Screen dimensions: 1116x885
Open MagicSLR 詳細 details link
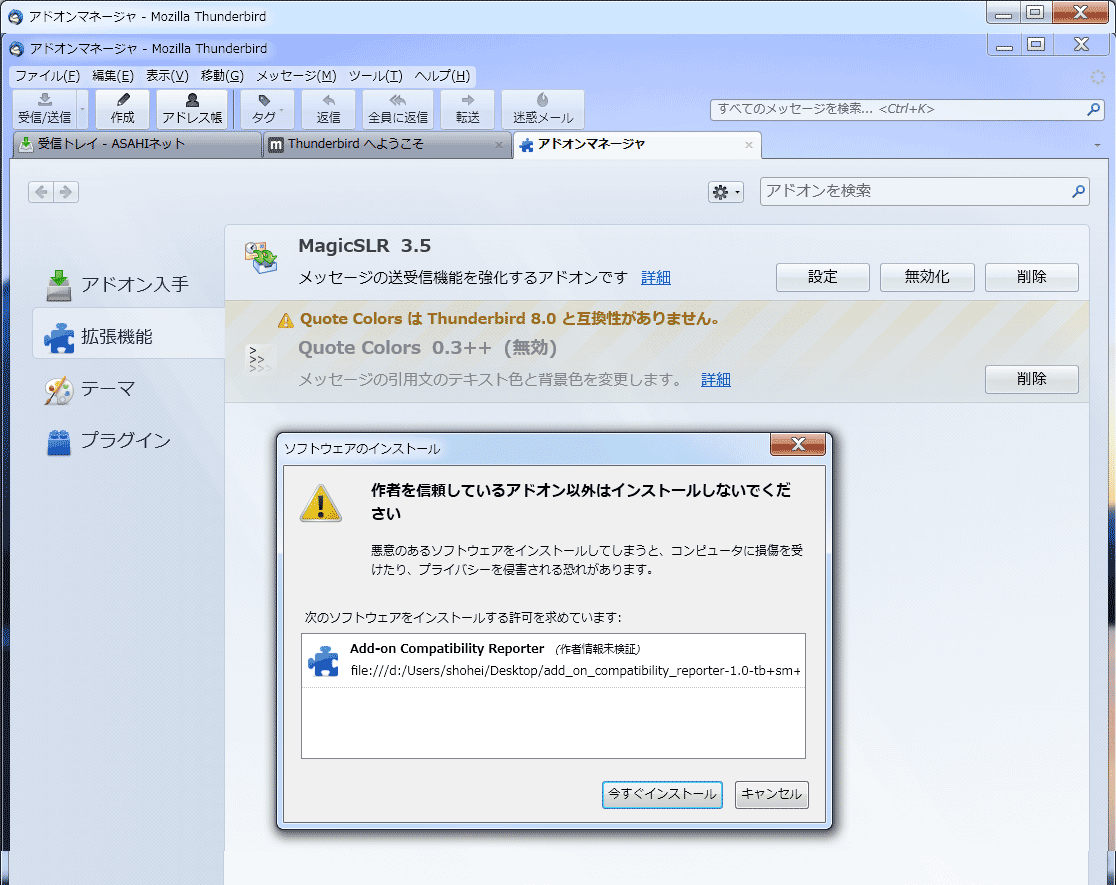pyautogui.click(x=656, y=278)
